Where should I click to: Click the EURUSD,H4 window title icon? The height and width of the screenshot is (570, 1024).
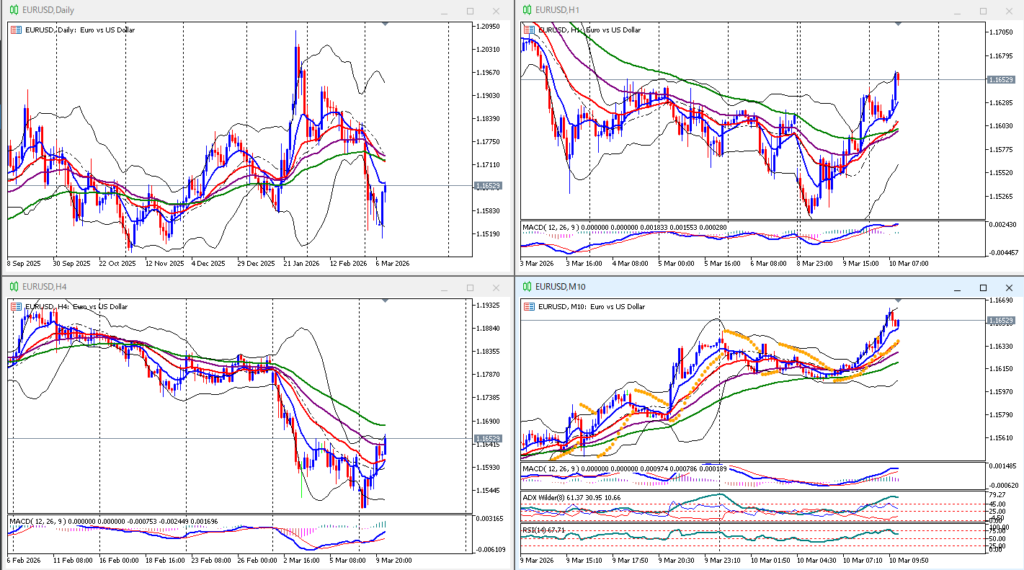[14, 287]
